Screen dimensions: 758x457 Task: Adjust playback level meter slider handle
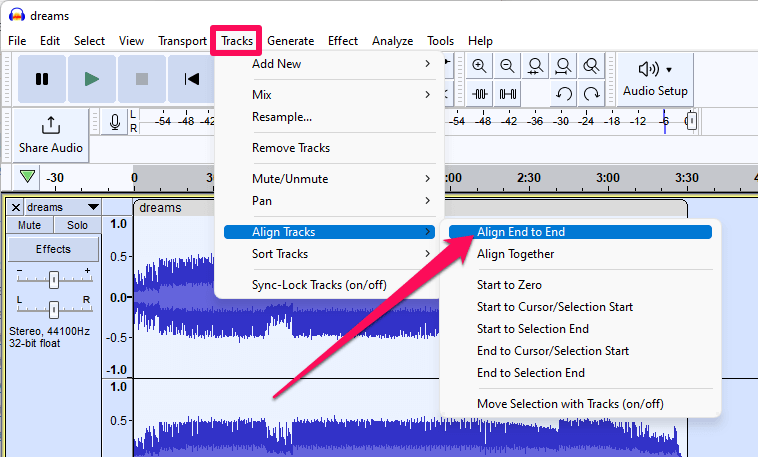(x=691, y=121)
